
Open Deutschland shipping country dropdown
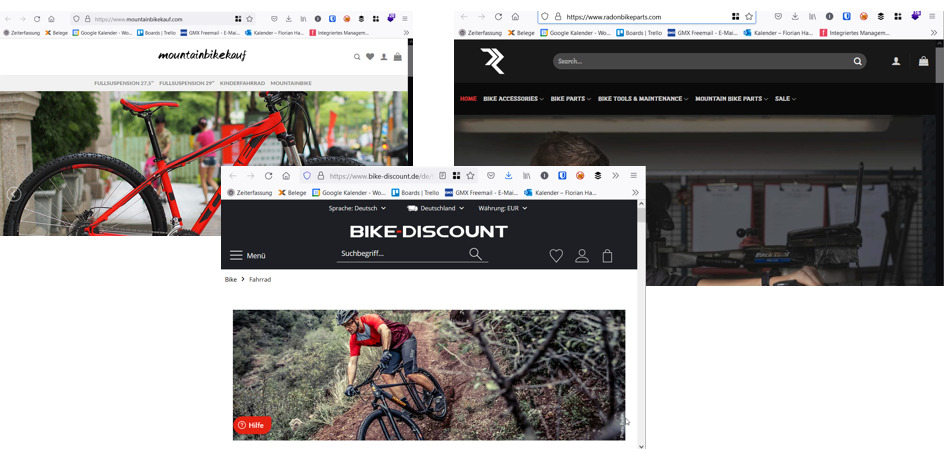pyautogui.click(x=435, y=208)
